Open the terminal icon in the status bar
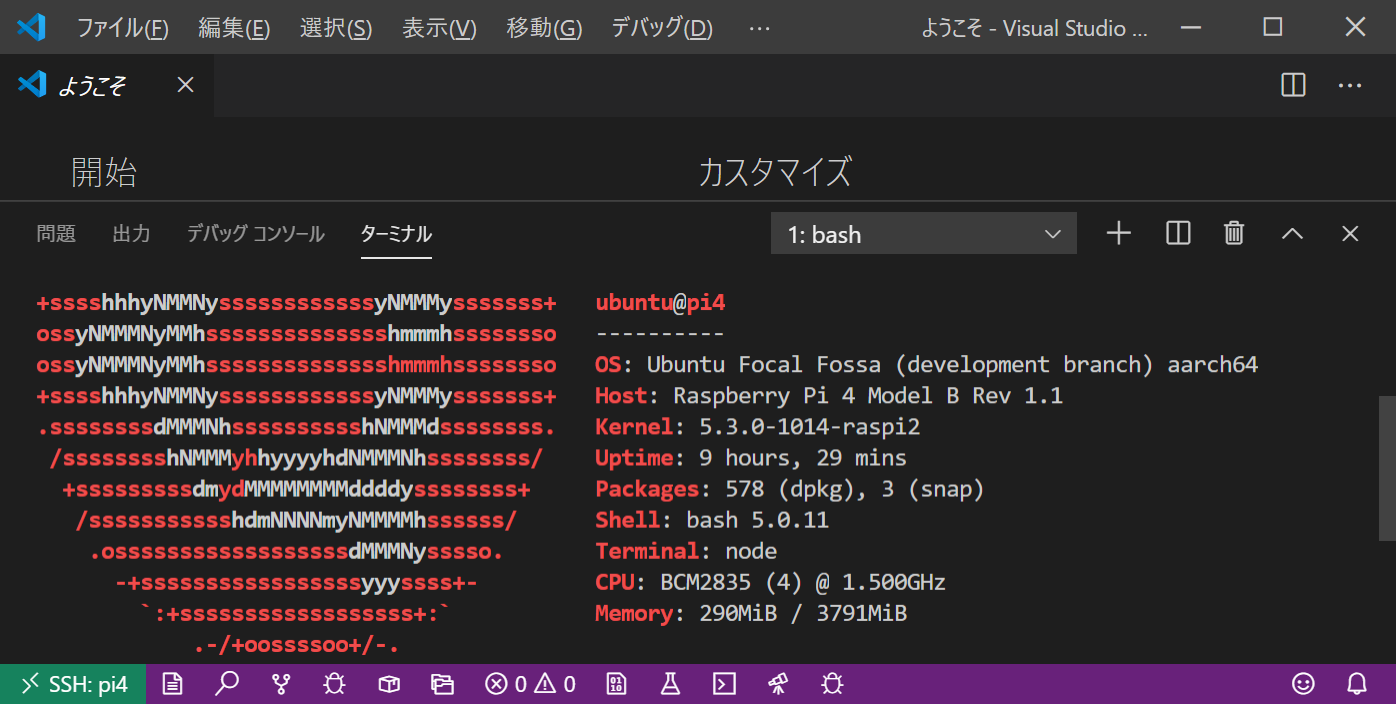This screenshot has width=1396, height=704. tap(724, 684)
